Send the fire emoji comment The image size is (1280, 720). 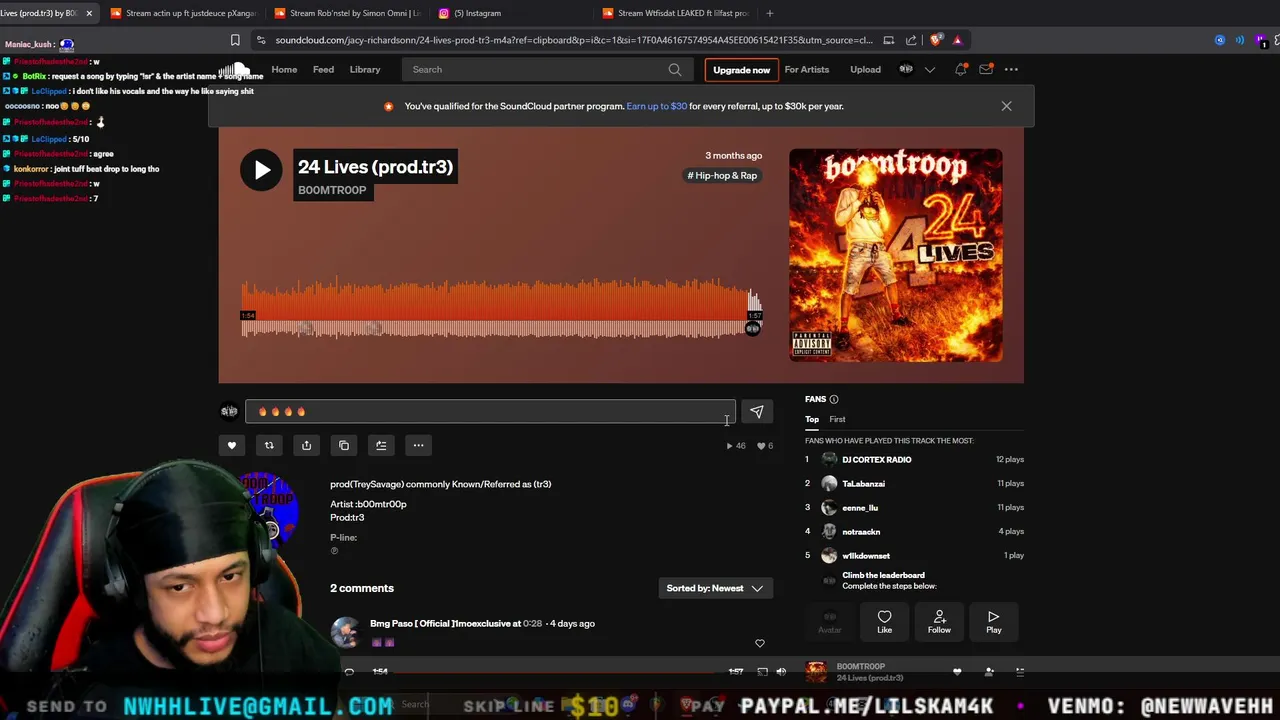point(757,412)
